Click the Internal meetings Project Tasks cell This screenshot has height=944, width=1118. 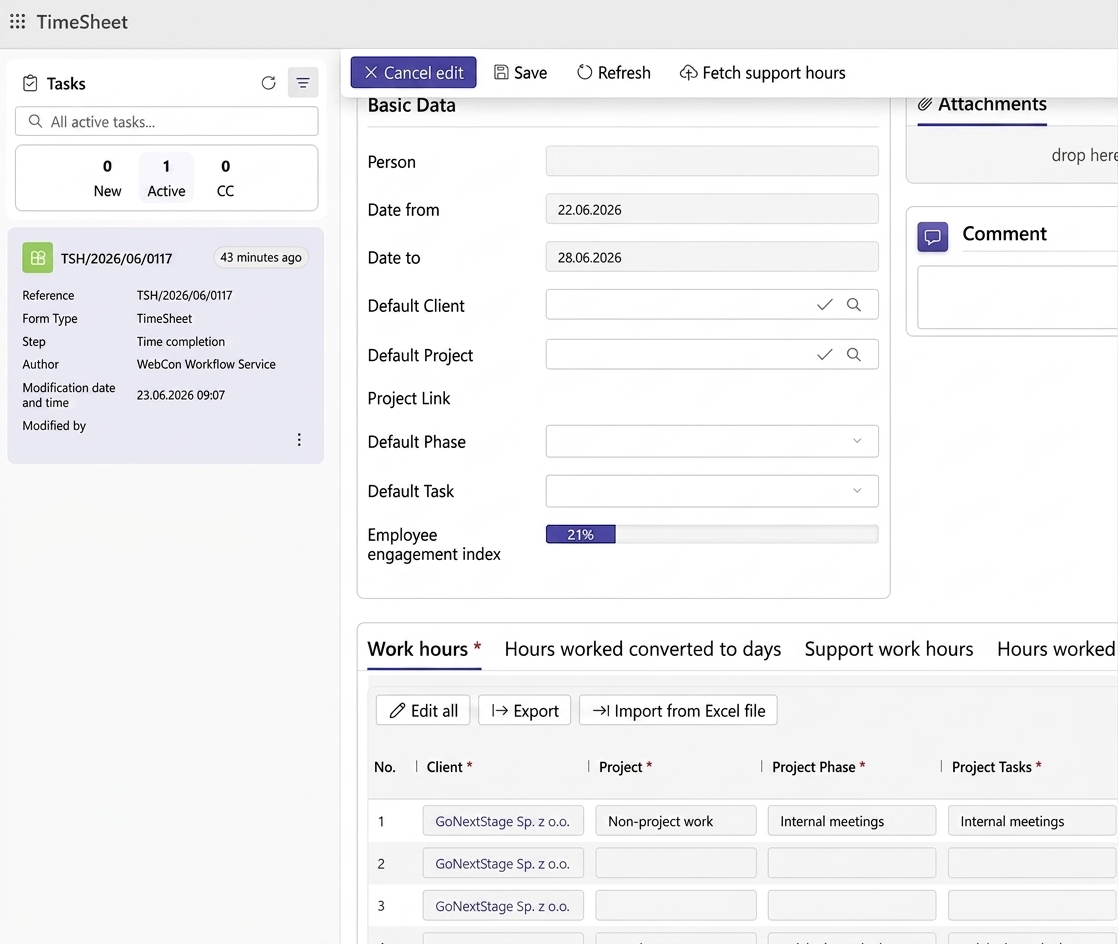click(x=1032, y=821)
